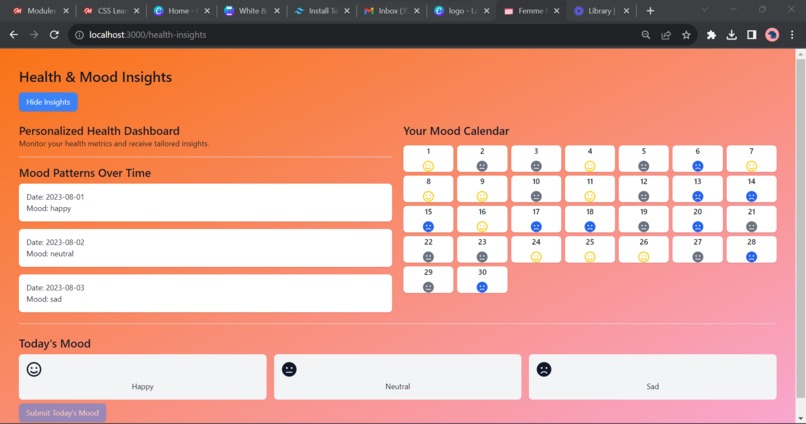Submit today's mood with the Submit button
The image size is (806, 424).
click(62, 413)
